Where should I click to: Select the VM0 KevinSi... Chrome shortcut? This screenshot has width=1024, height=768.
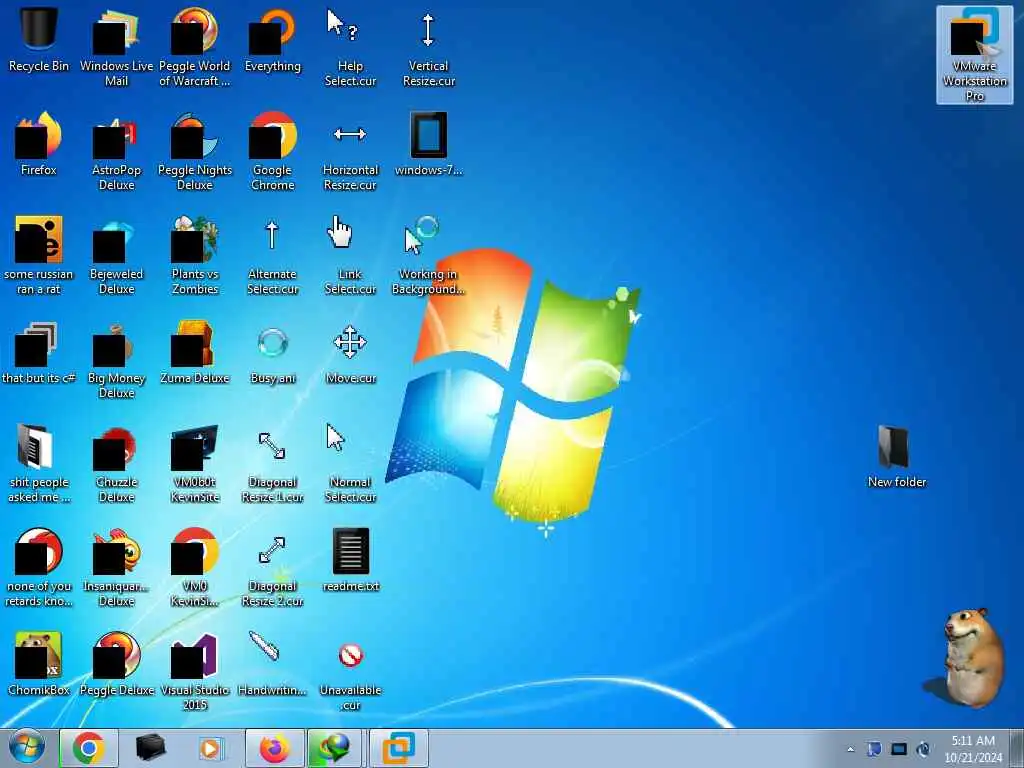[195, 568]
